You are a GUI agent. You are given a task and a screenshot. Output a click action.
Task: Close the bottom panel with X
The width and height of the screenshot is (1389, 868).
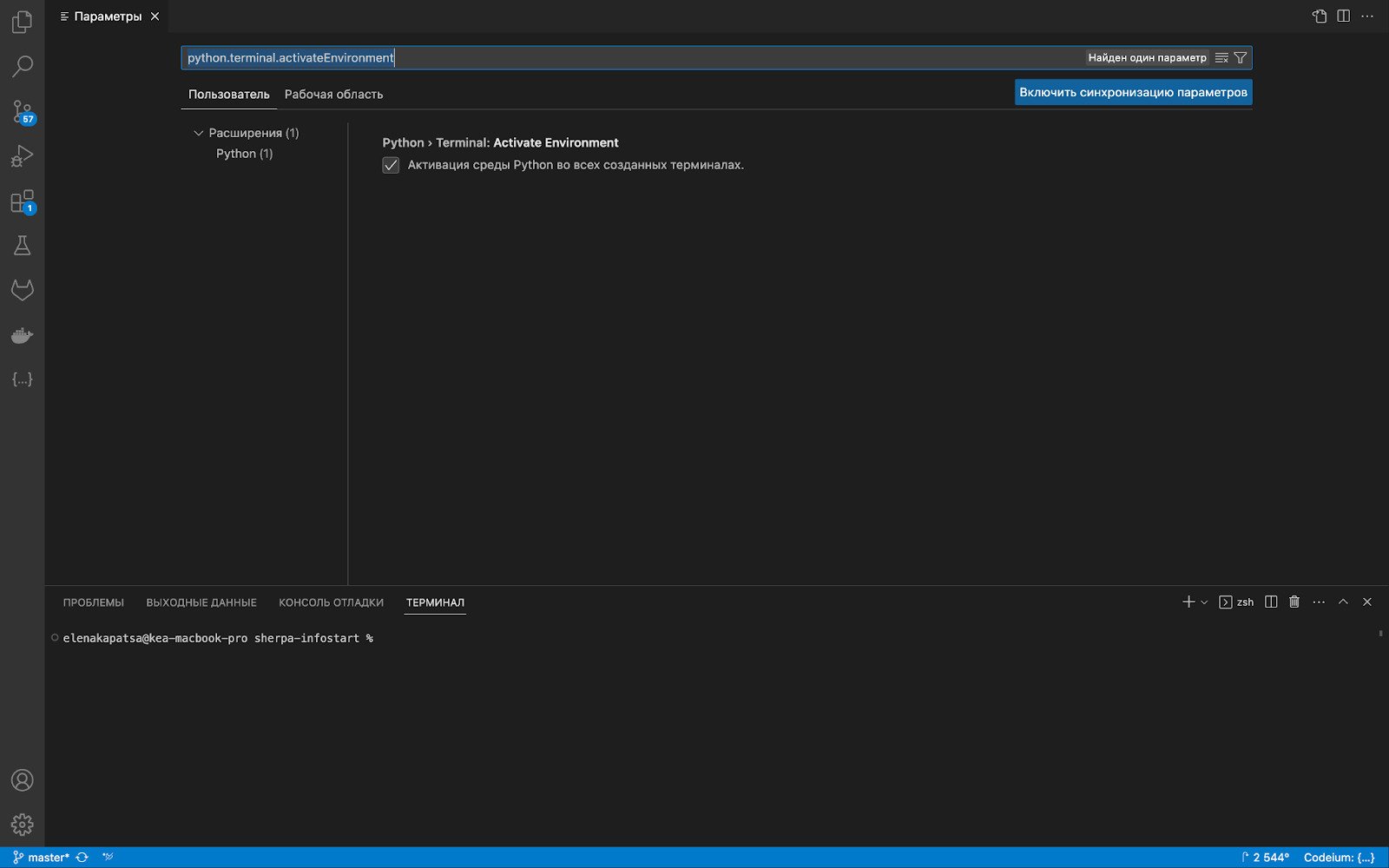(1367, 602)
